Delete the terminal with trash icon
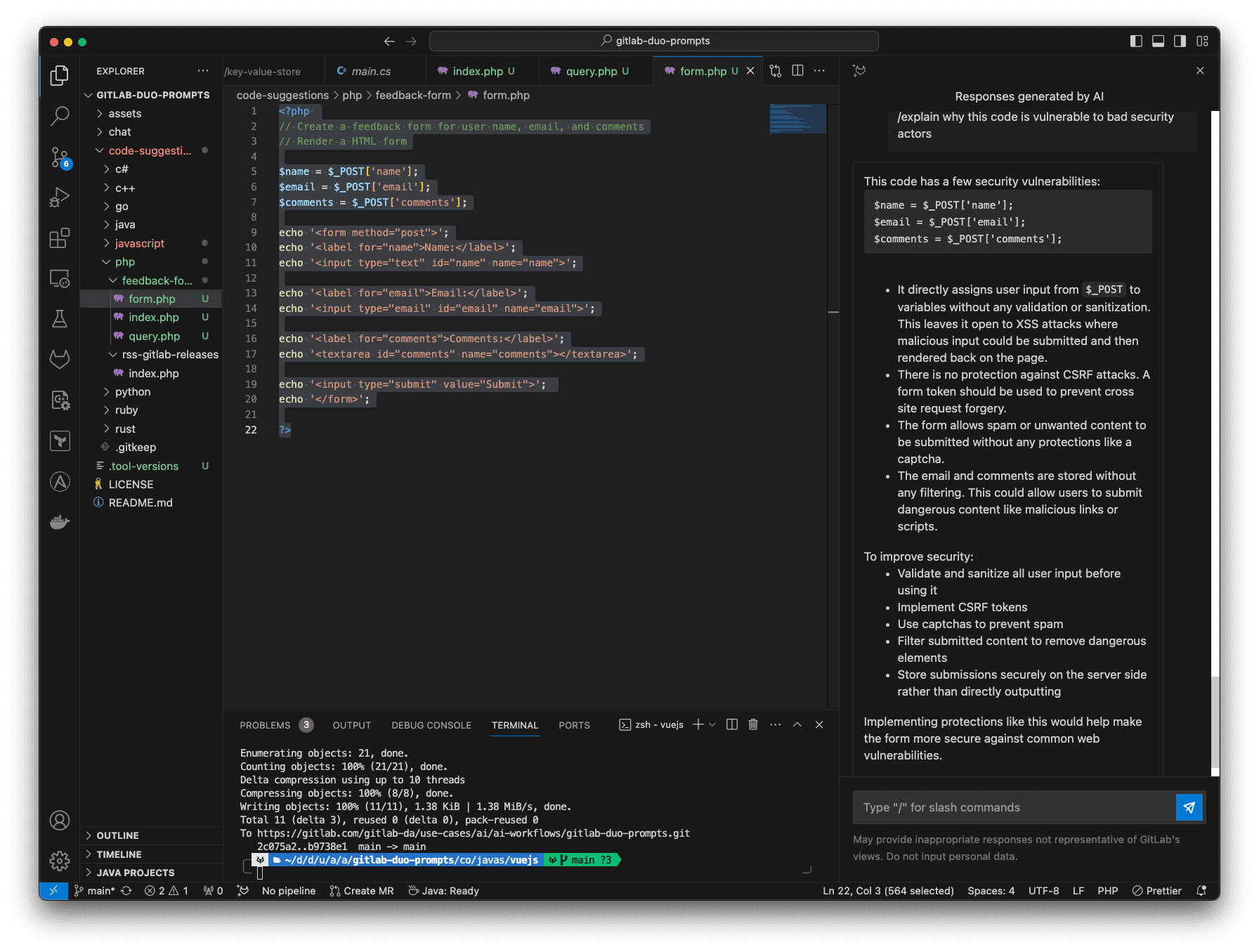 pyautogui.click(x=753, y=724)
